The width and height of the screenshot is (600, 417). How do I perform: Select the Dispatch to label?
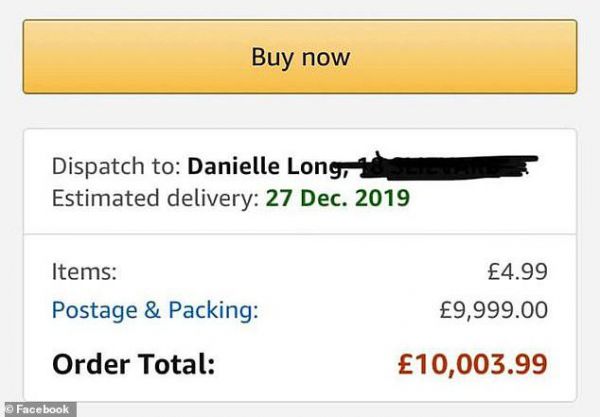click(x=116, y=164)
